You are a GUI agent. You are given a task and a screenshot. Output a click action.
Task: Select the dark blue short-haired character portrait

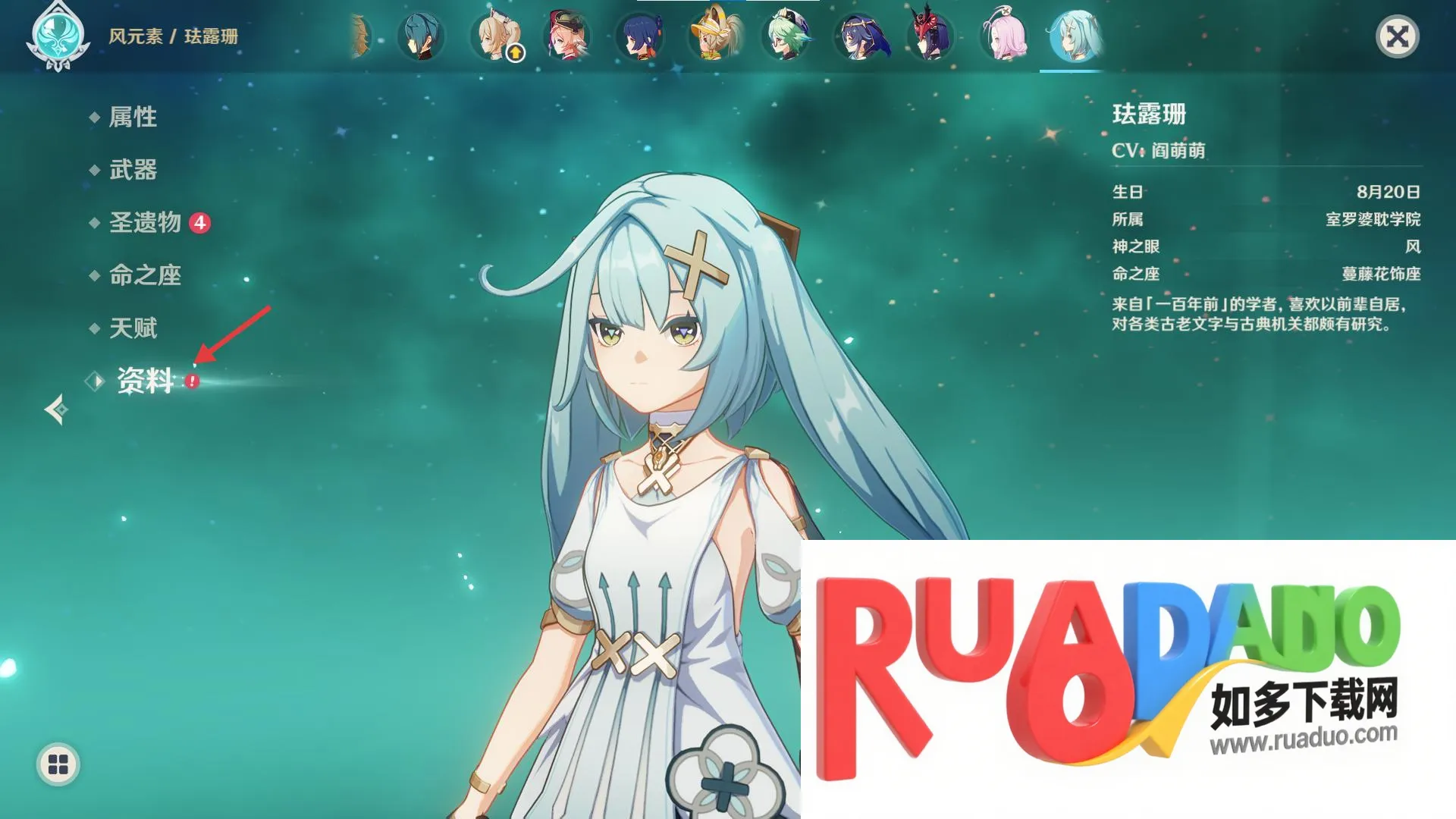coord(641,36)
